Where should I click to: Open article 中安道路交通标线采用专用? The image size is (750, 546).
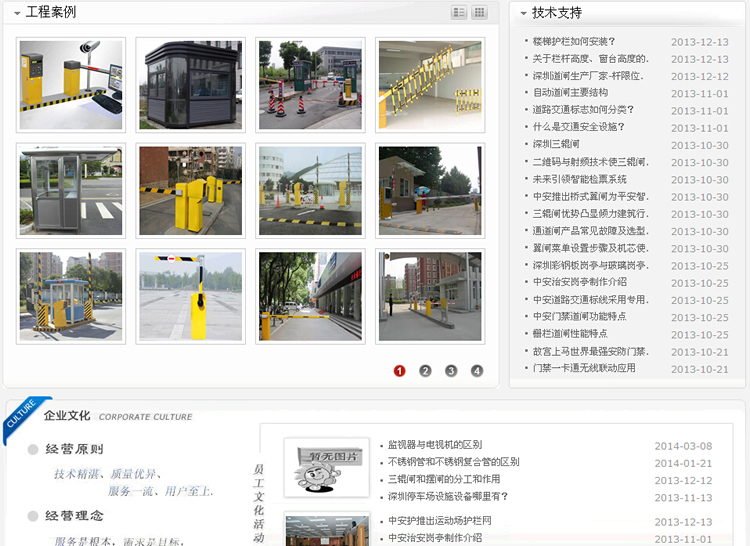tap(591, 300)
